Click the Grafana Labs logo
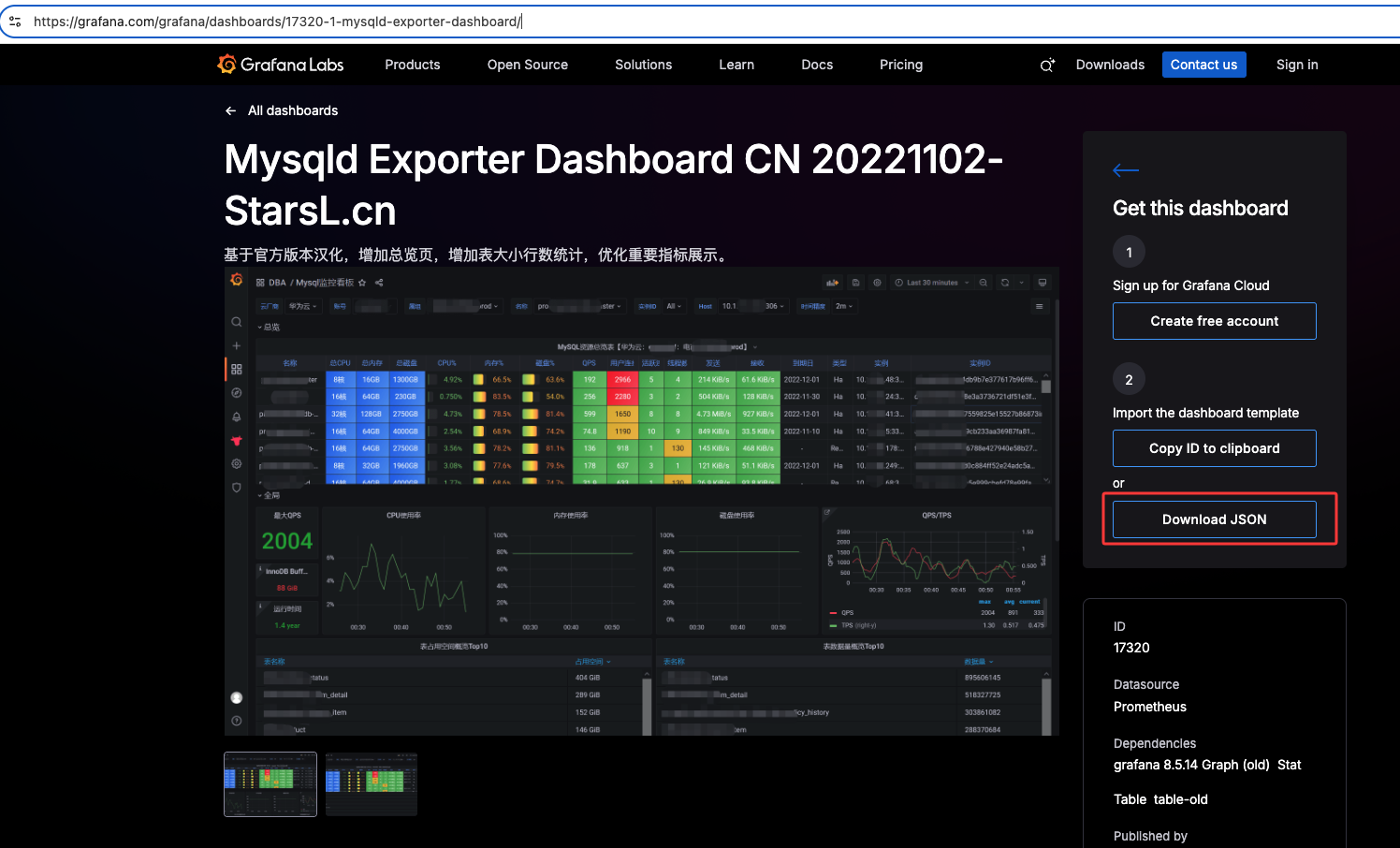Image resolution: width=1400 pixels, height=848 pixels. 281,65
